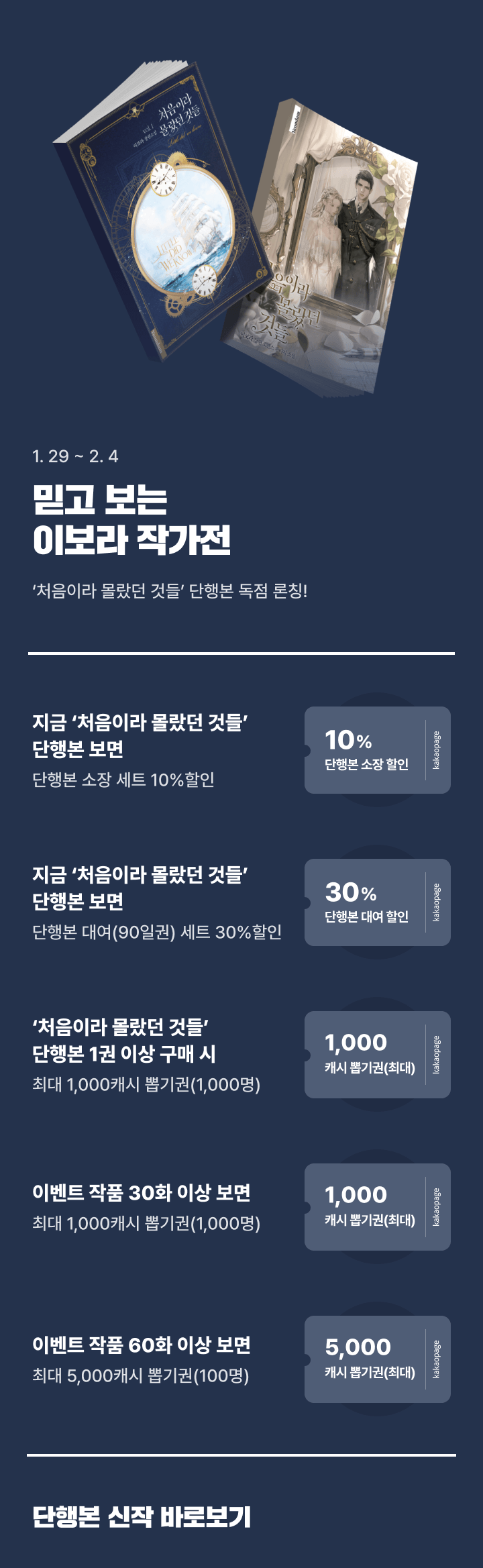This screenshot has height=1568, width=483.
Task: Click kakaopage label on the 10% coupon
Action: (x=437, y=750)
